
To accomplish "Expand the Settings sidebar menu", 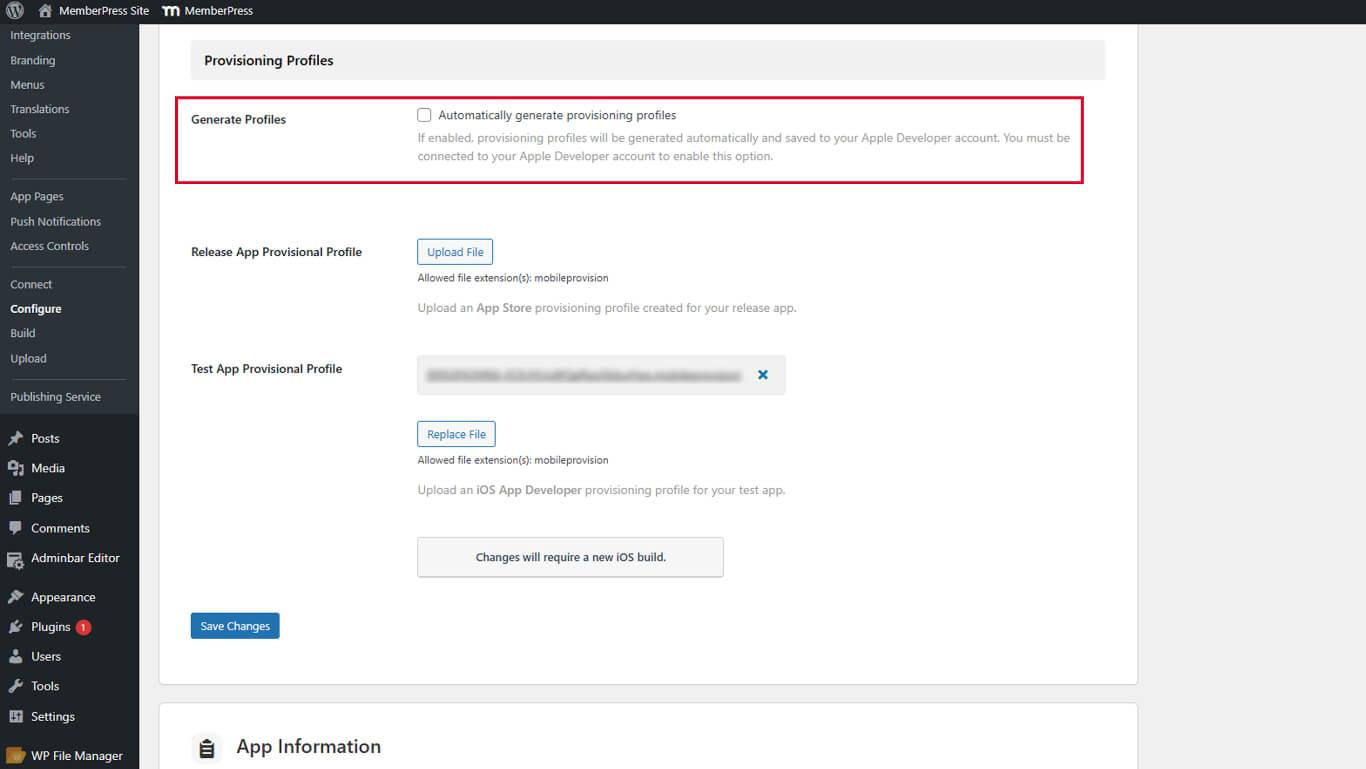I will [54, 716].
